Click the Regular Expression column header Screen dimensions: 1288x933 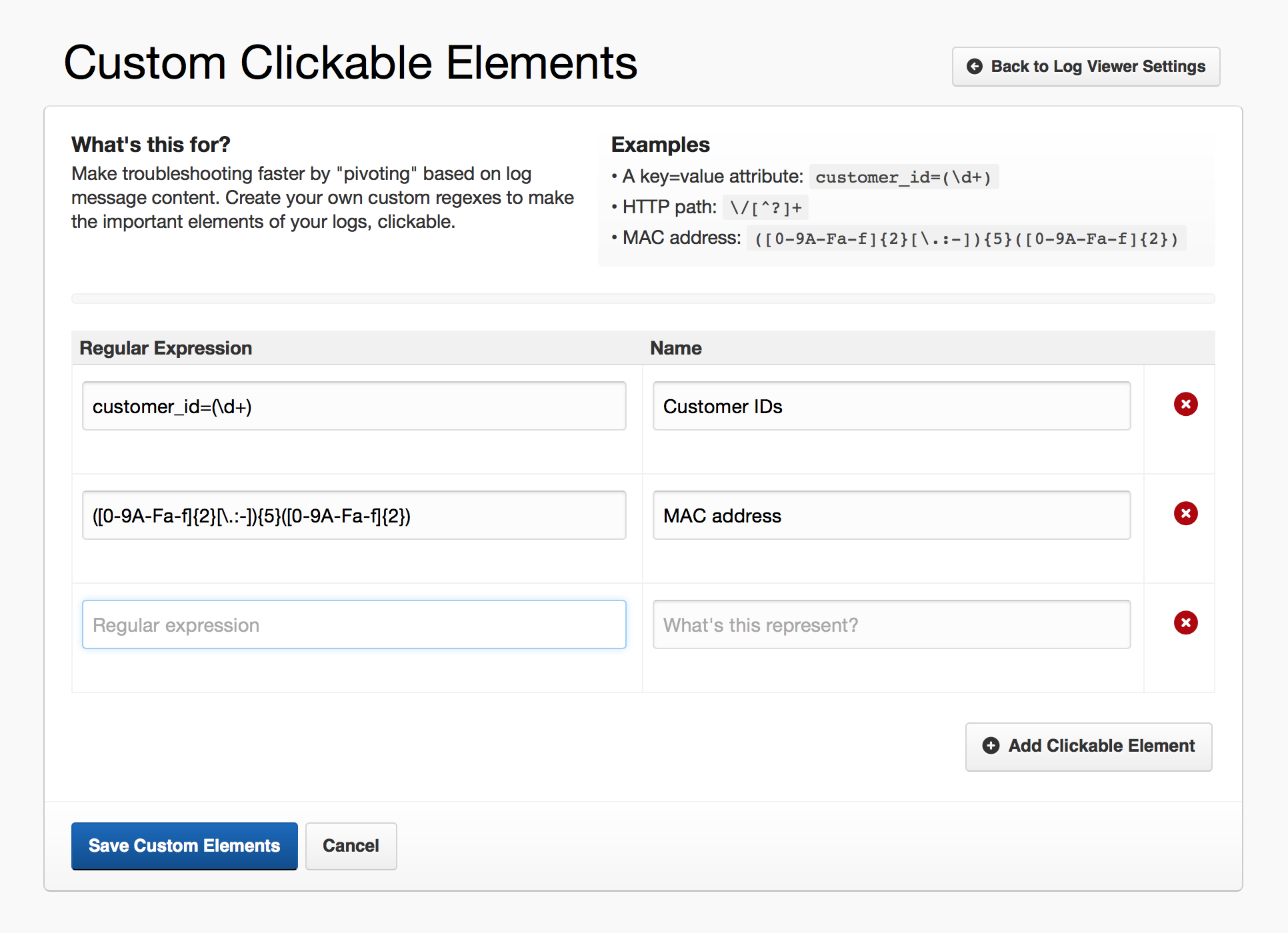coord(165,347)
